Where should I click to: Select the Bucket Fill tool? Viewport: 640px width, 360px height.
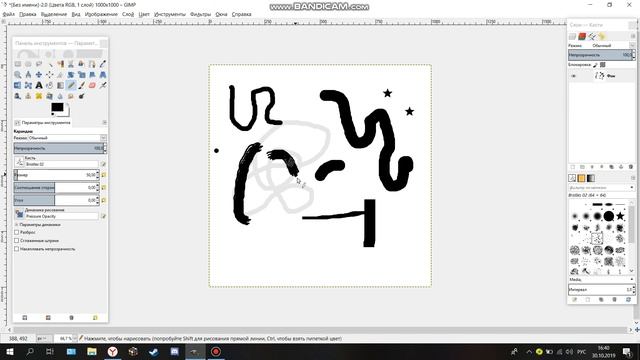49,85
